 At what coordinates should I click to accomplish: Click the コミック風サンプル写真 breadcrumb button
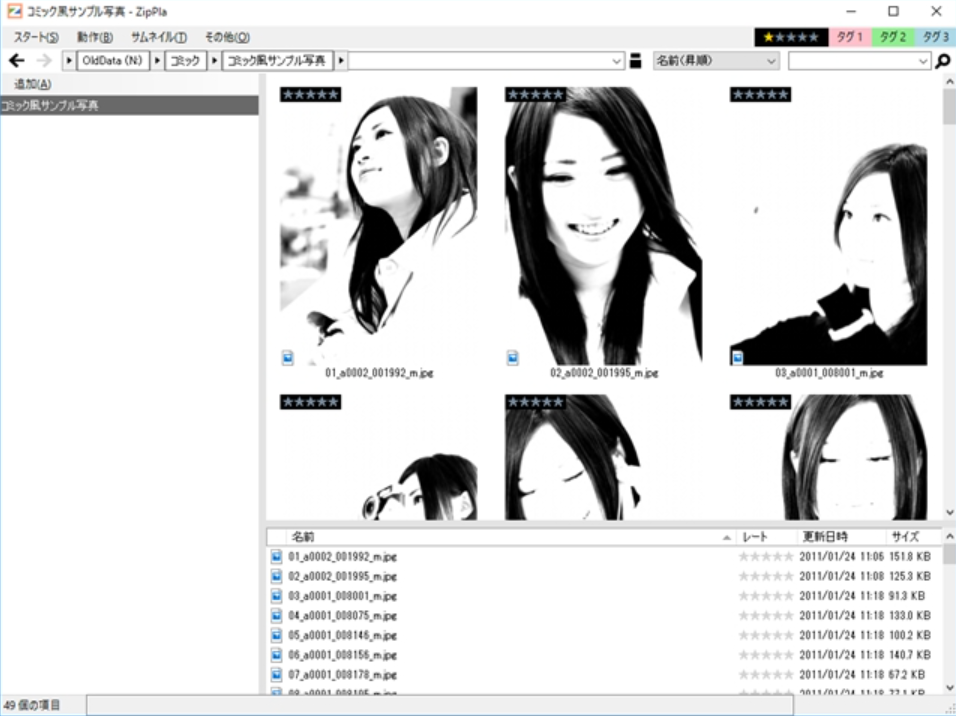(277, 61)
